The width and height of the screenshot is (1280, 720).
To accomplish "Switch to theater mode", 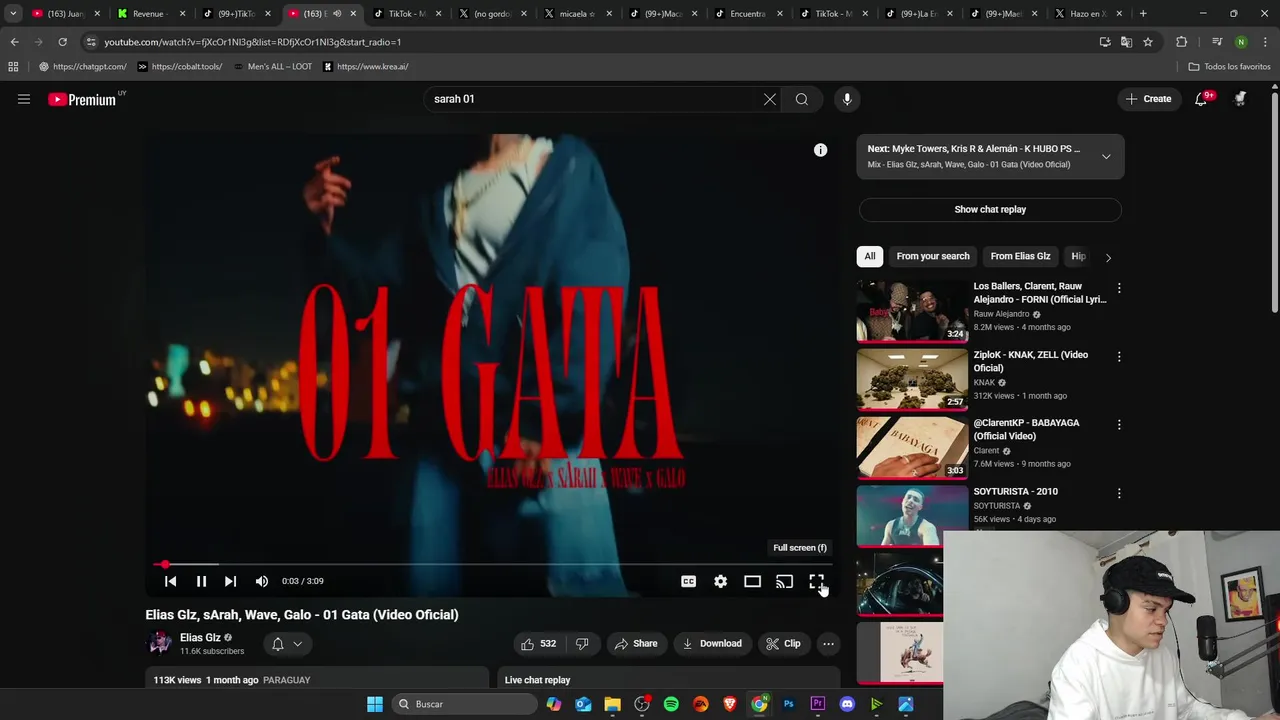I will click(753, 581).
